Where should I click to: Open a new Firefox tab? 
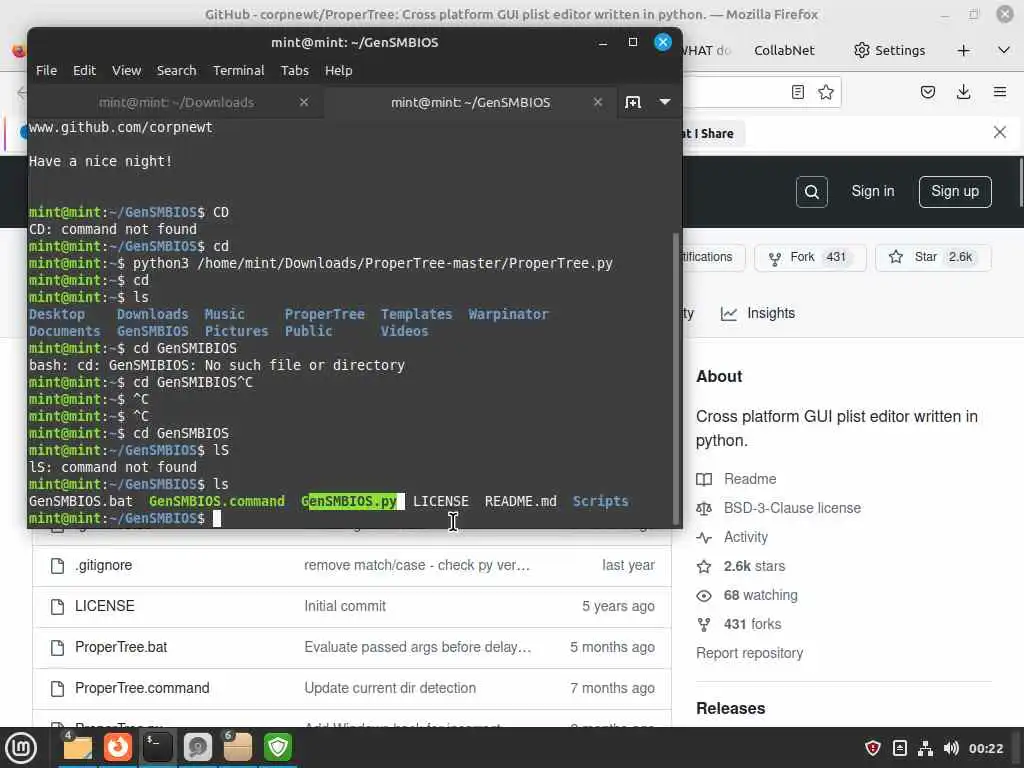pyautogui.click(x=963, y=50)
